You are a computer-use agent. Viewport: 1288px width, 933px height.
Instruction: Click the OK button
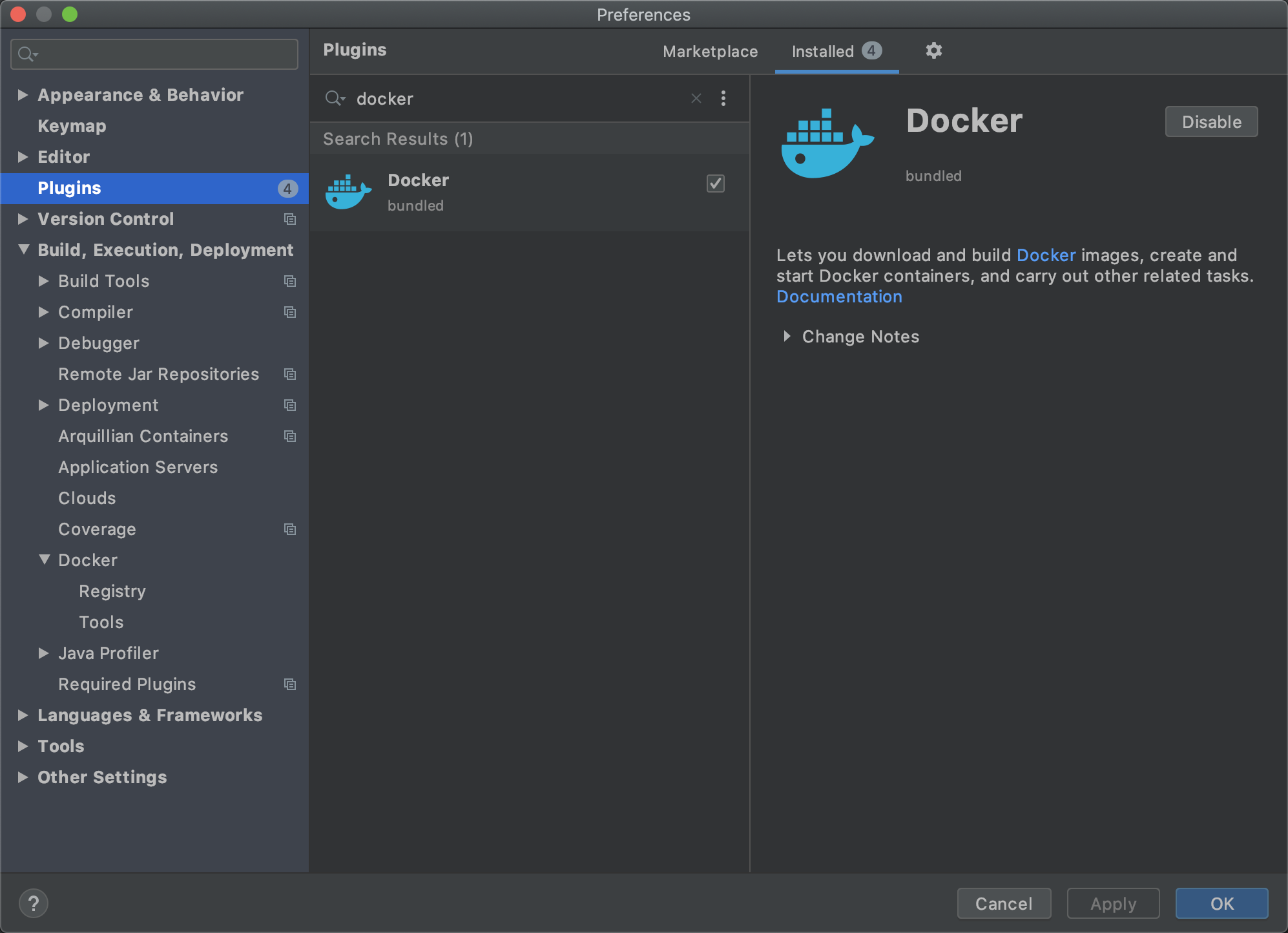click(x=1221, y=903)
